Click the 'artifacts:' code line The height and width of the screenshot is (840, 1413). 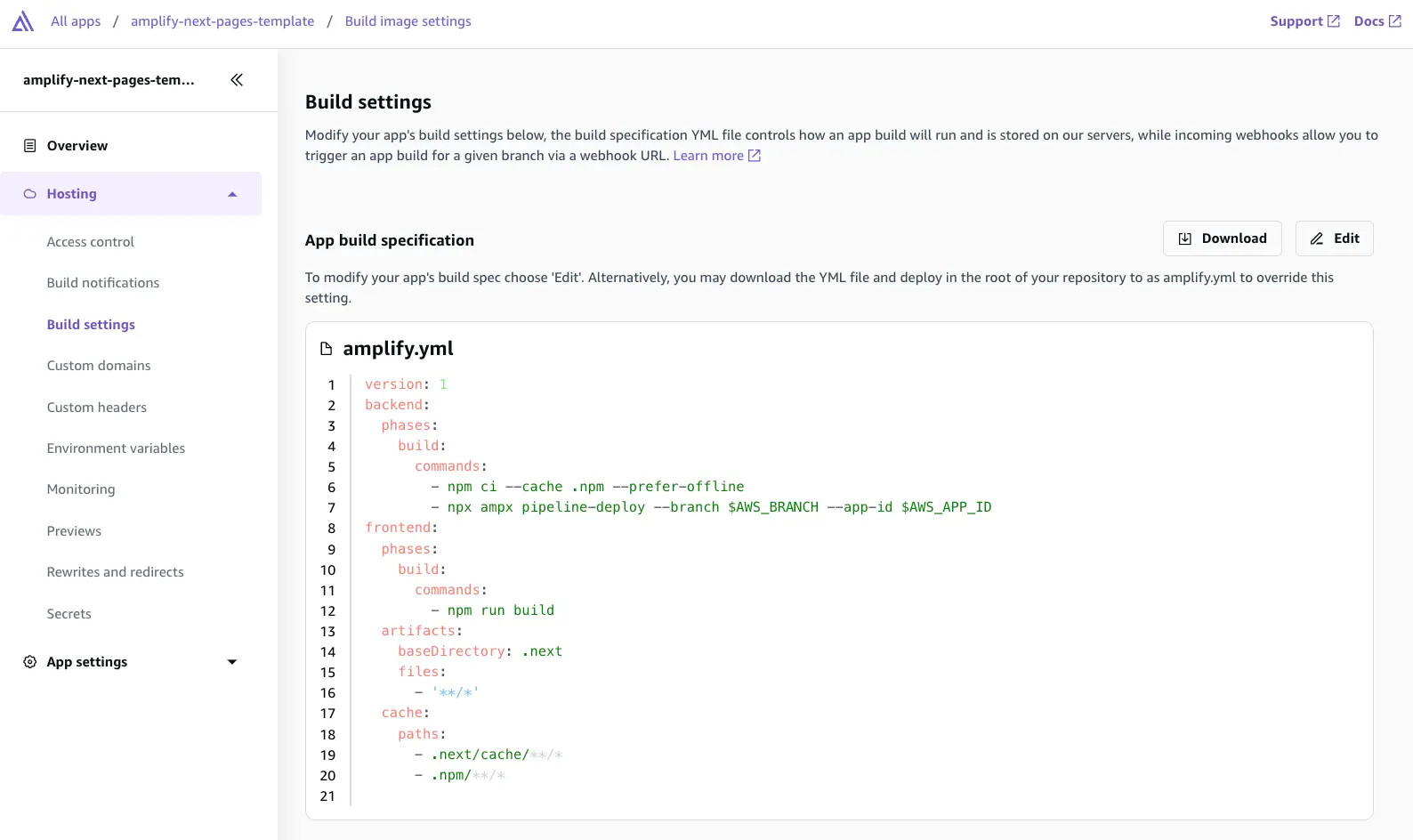[422, 631]
